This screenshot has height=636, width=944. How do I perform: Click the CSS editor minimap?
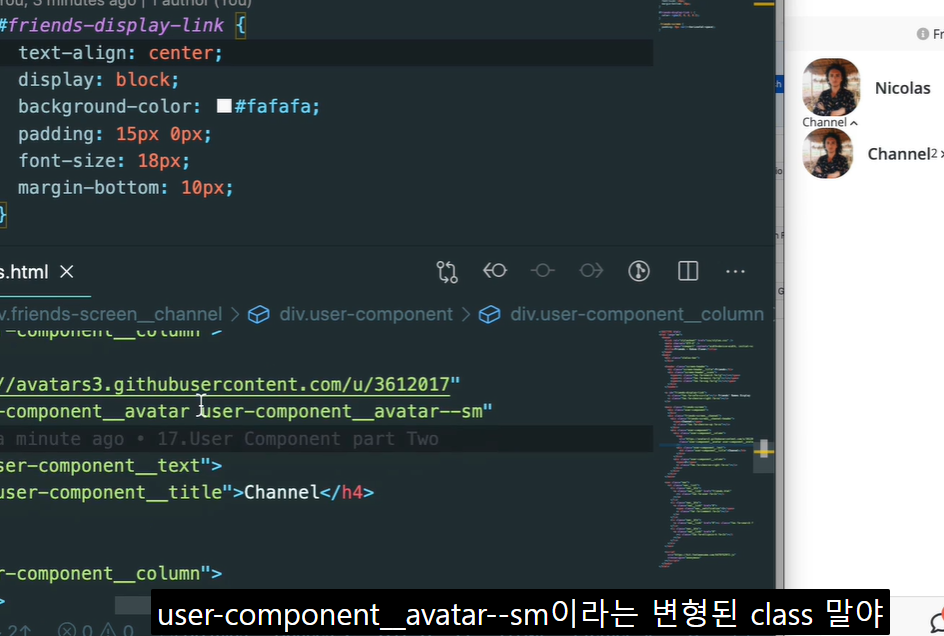click(x=686, y=15)
